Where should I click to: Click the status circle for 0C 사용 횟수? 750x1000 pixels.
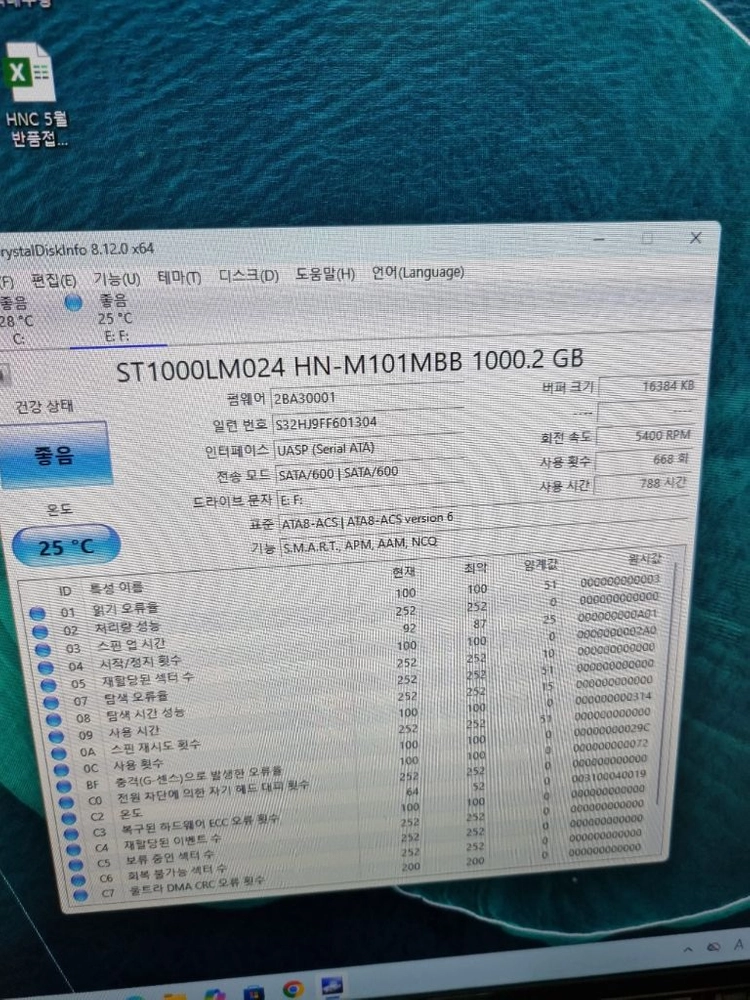coord(61,770)
